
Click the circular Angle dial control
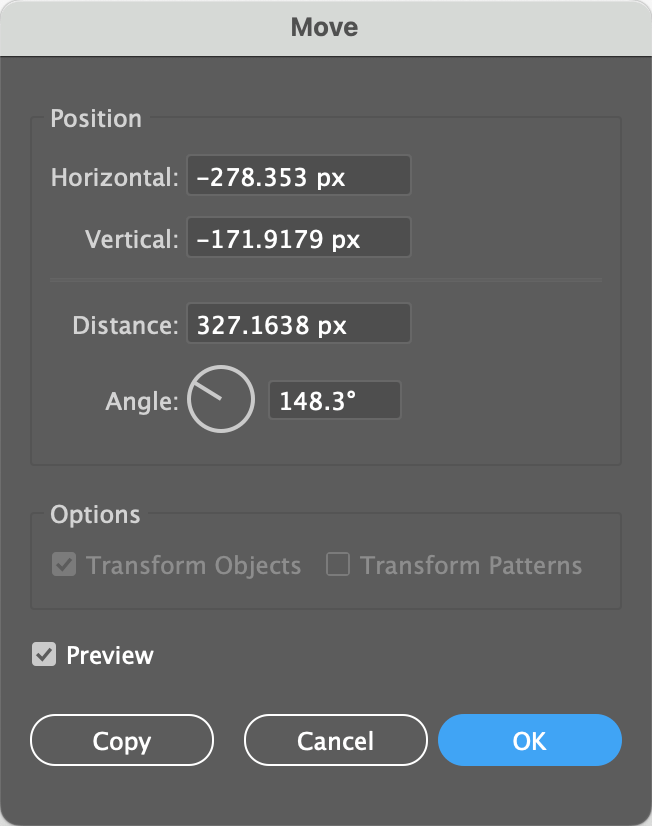tap(221, 399)
